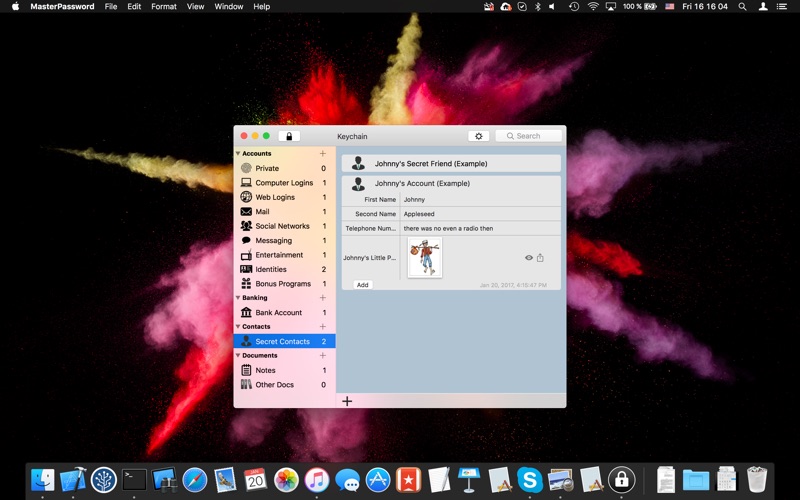Collapse the Johnny's Account (Example) entry
This screenshot has height=500, width=800.
click(451, 183)
